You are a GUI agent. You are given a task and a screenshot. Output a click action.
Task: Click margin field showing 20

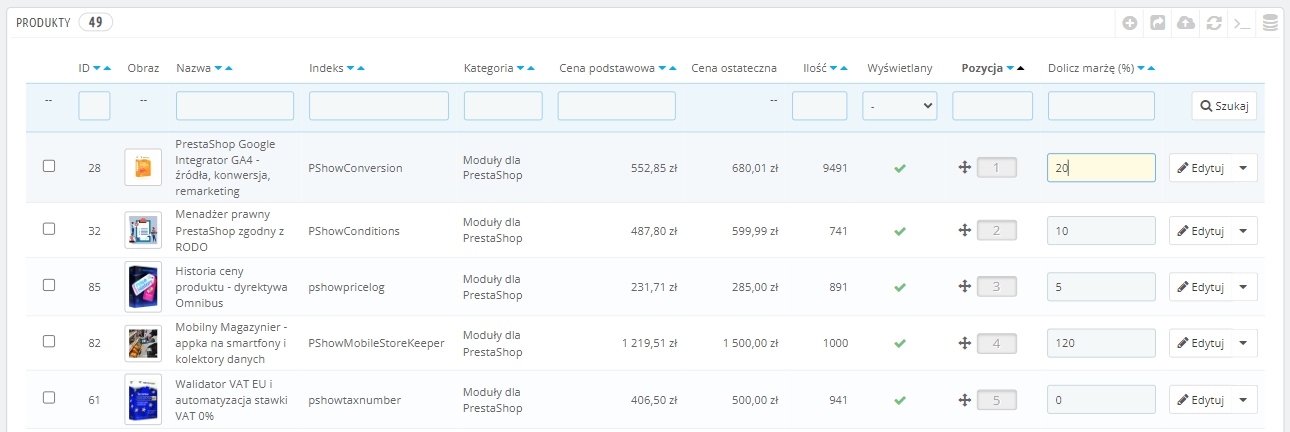[1101, 168]
